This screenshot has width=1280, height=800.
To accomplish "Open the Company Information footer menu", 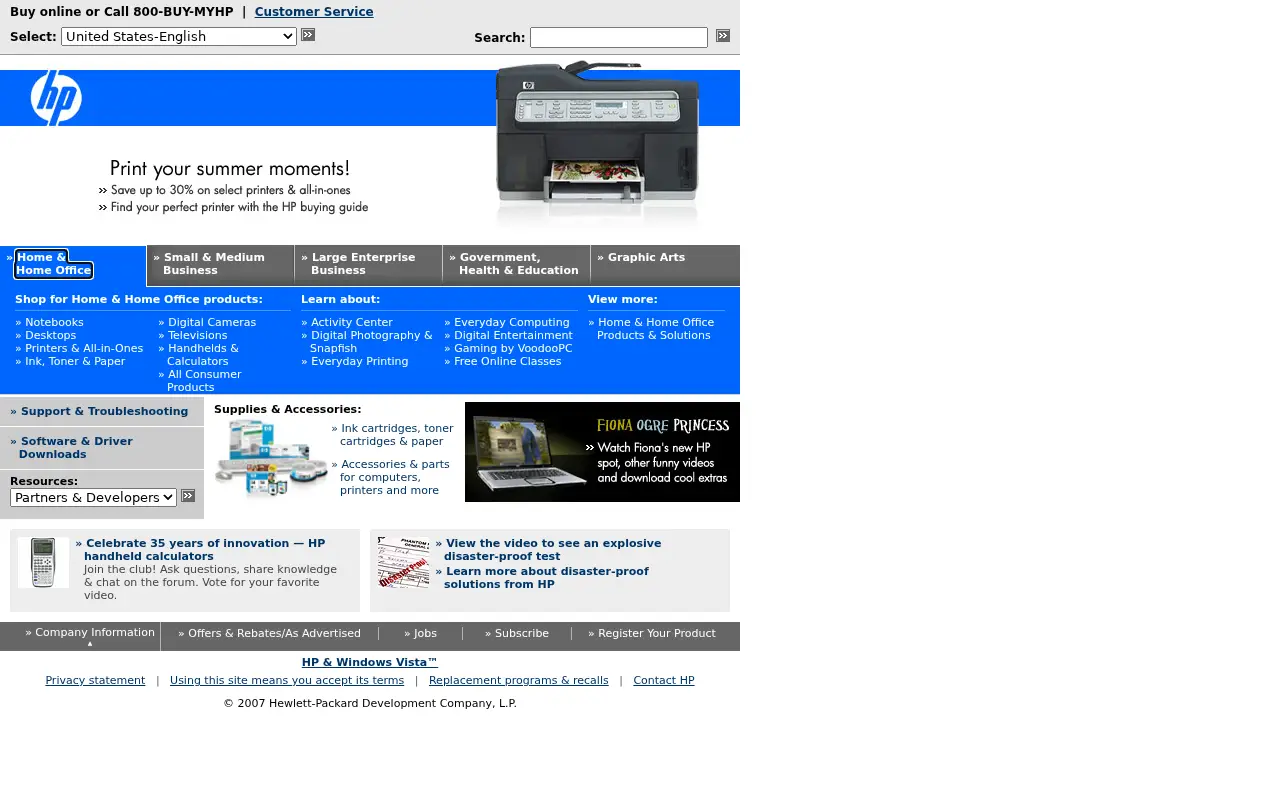I will 90,633.
